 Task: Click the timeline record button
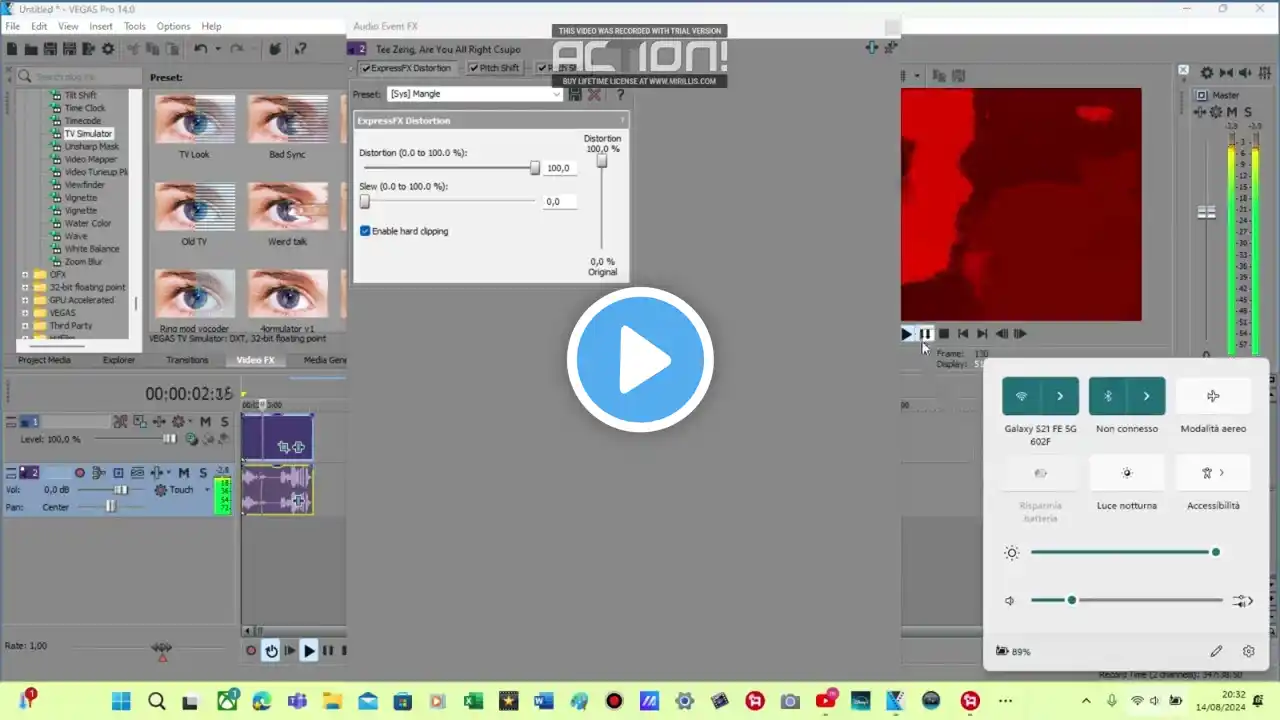pyautogui.click(x=251, y=651)
